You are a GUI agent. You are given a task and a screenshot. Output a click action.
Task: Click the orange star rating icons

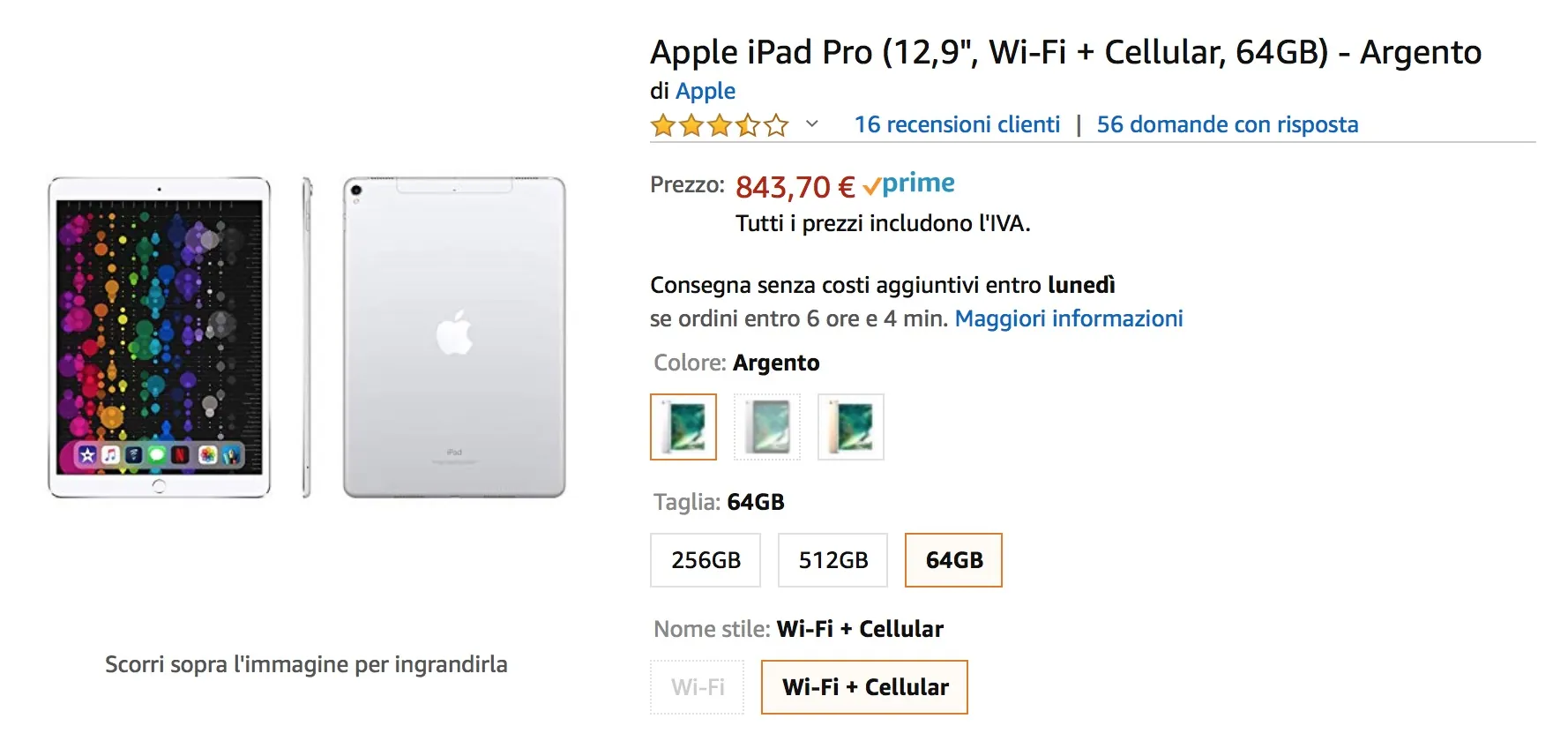tap(719, 124)
